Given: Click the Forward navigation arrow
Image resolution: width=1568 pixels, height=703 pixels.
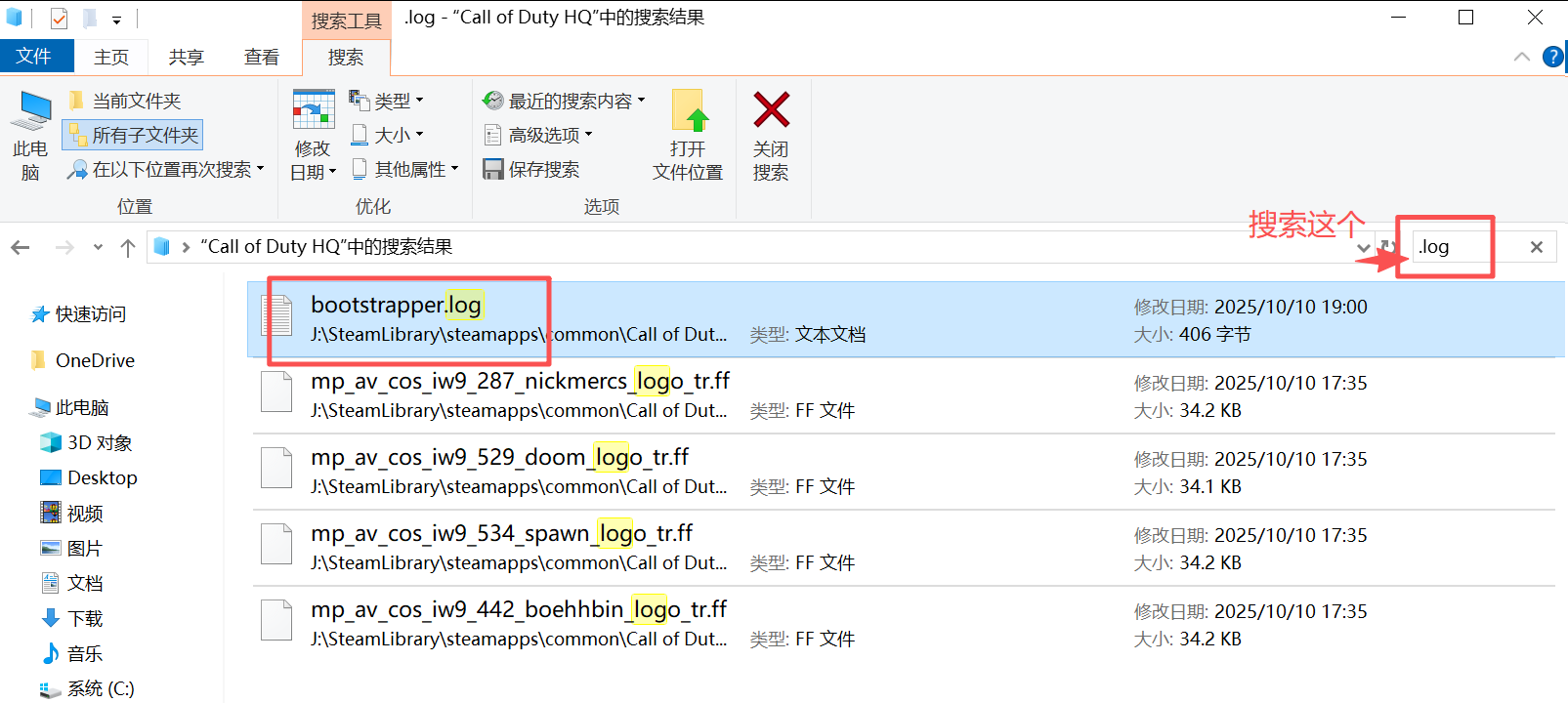Looking at the screenshot, I should click(64, 247).
